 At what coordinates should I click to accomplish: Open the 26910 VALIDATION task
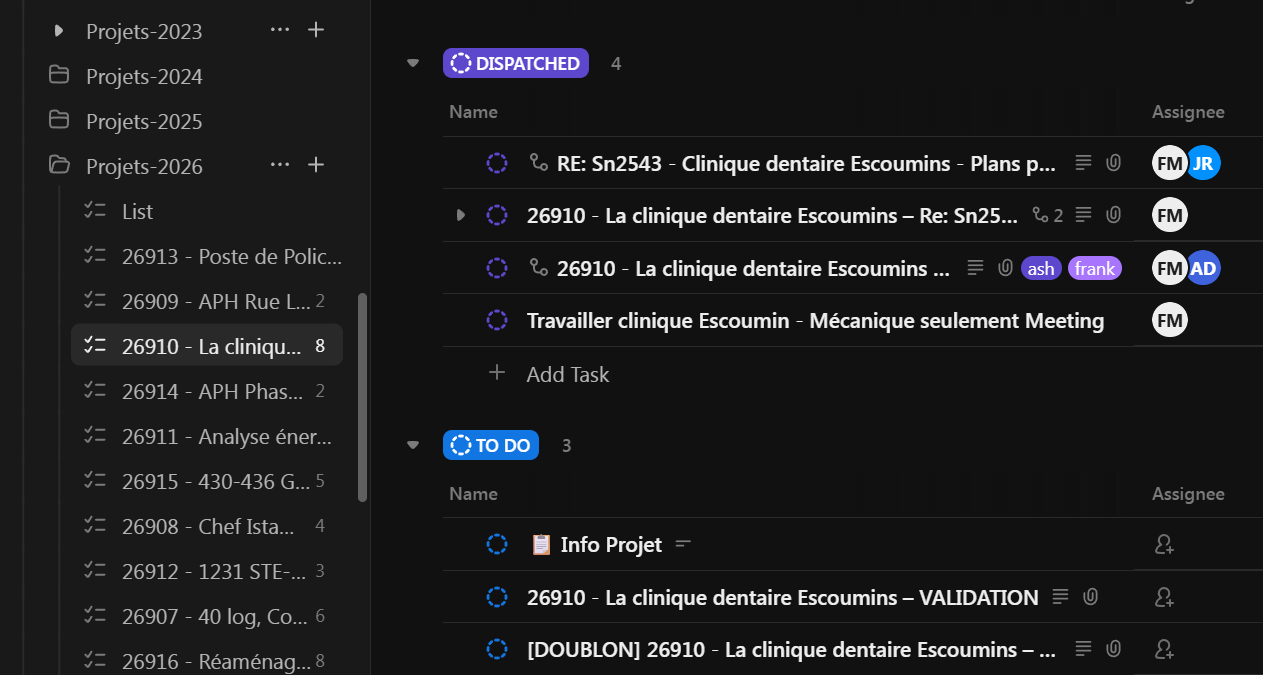pos(782,598)
